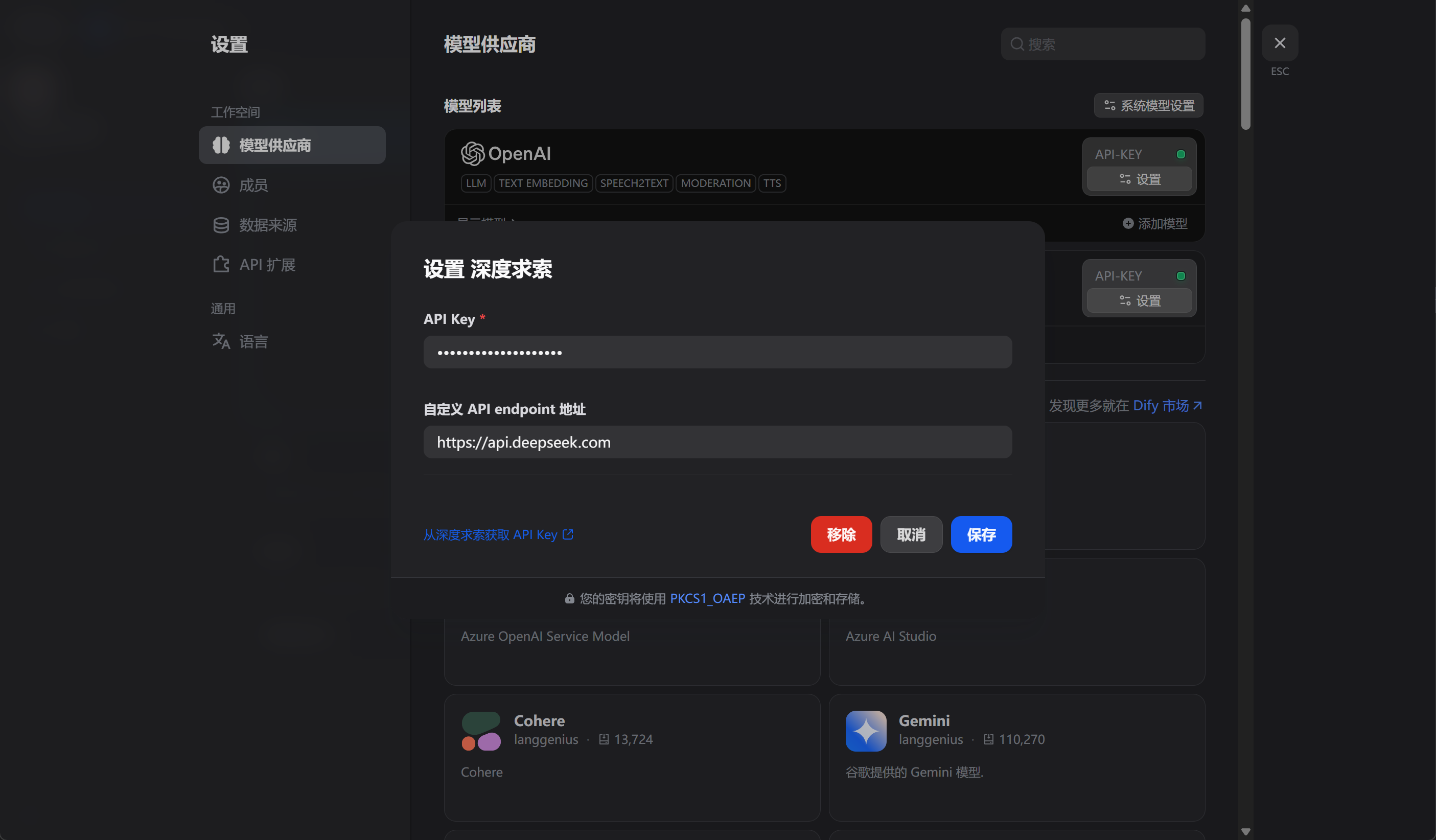Image resolution: width=1436 pixels, height=840 pixels.
Task: Click the Gemini logo icon
Action: [866, 731]
